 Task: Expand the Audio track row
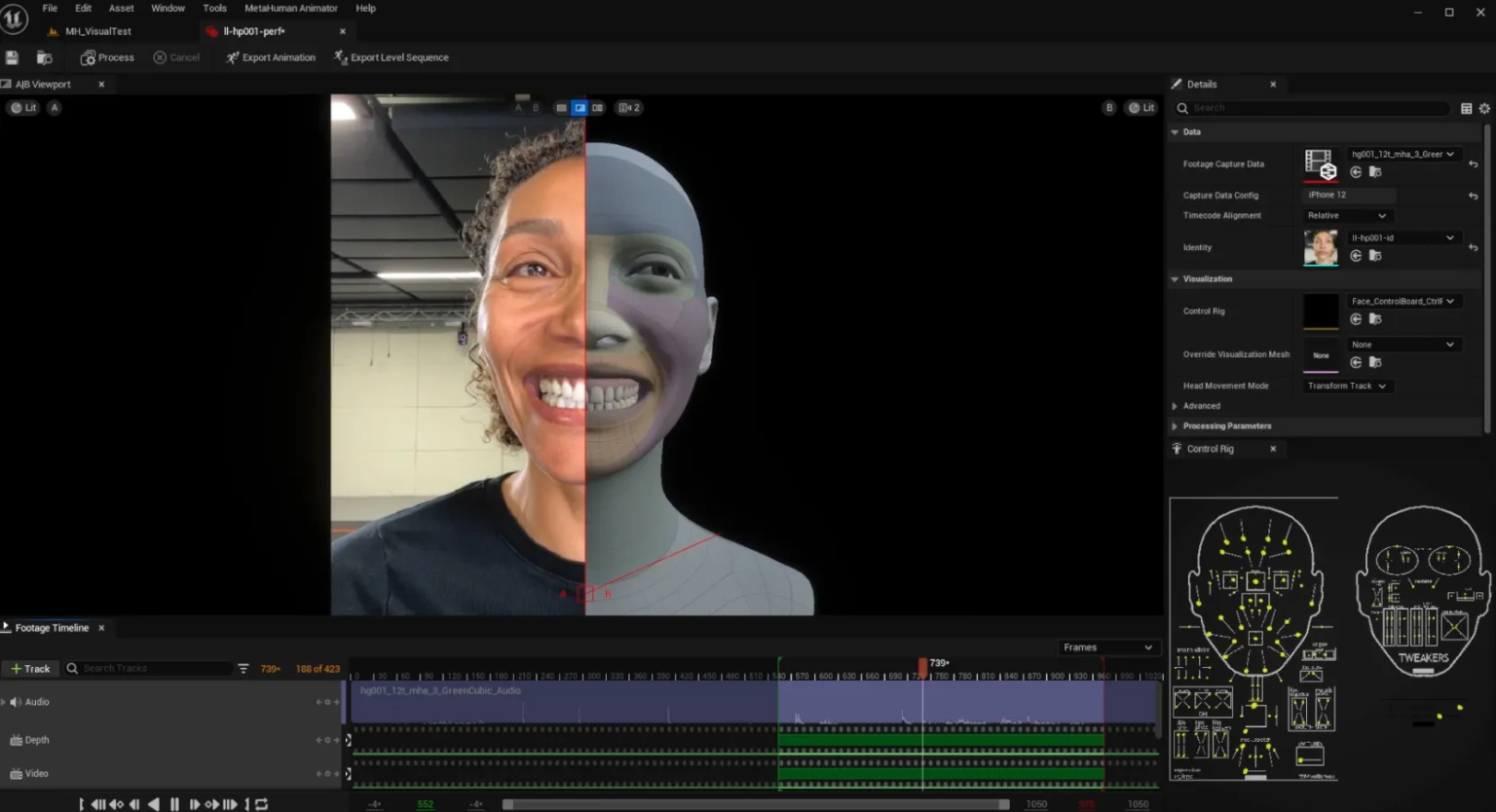(x=4, y=702)
